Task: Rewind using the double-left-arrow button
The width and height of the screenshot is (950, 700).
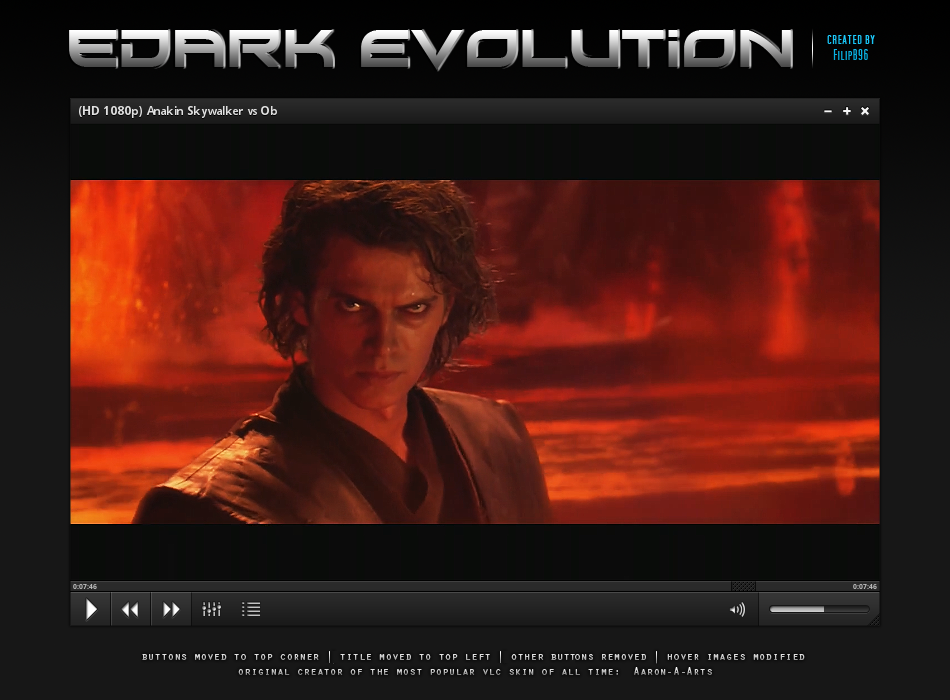Action: click(x=130, y=609)
